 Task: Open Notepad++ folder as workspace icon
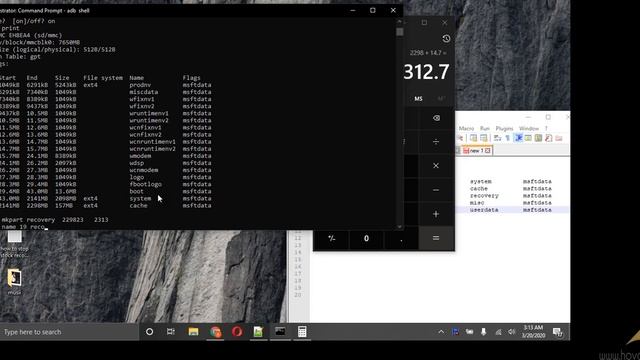tap(559, 138)
